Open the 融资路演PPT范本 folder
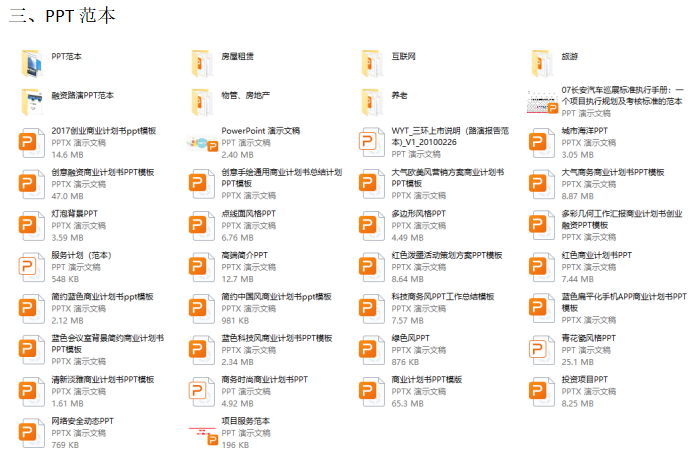Image resolution: width=696 pixels, height=468 pixels. tap(33, 100)
